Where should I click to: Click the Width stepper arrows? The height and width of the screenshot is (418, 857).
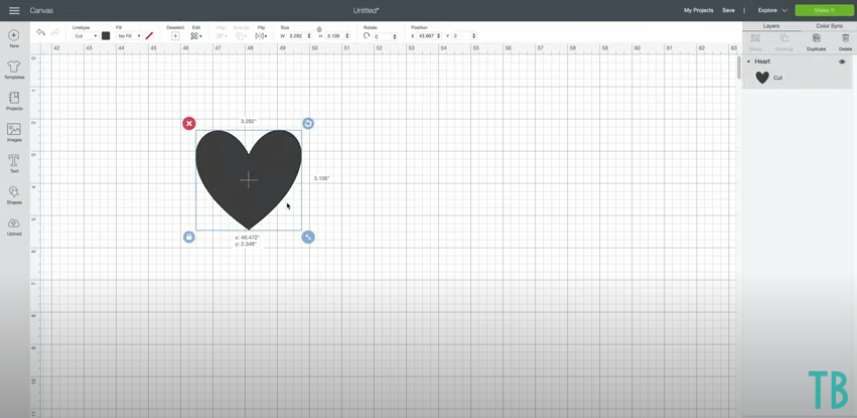309,36
